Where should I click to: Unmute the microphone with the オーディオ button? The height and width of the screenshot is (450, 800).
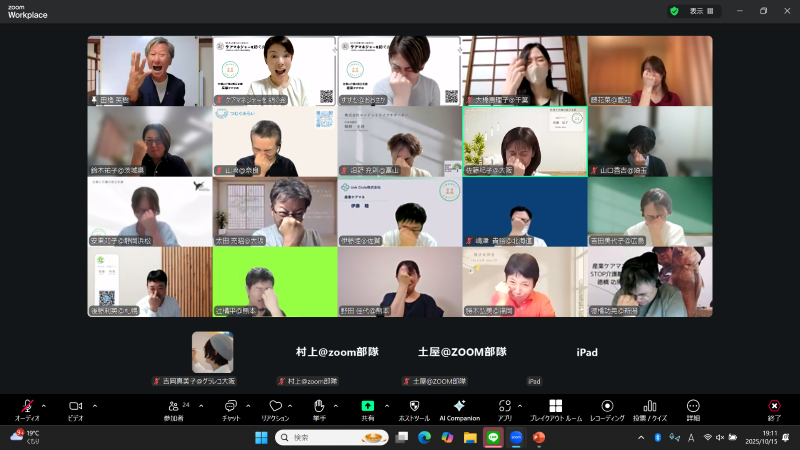click(27, 407)
